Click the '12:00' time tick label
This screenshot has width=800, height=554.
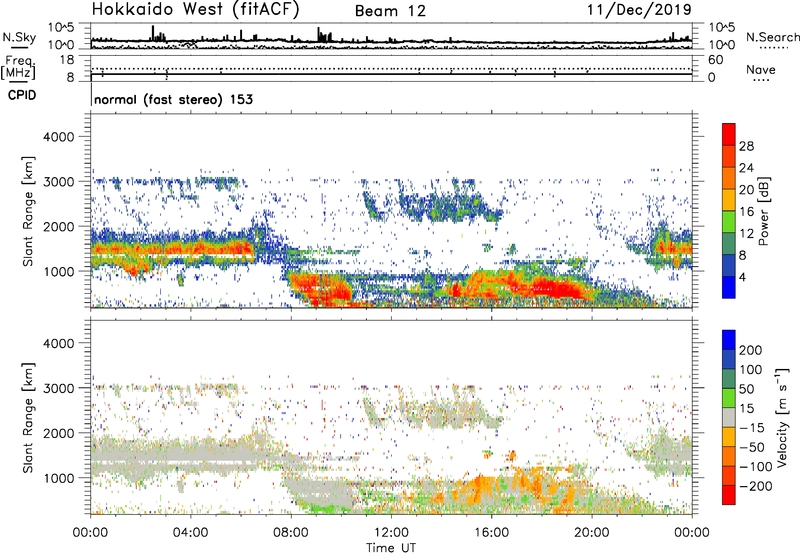click(391, 533)
